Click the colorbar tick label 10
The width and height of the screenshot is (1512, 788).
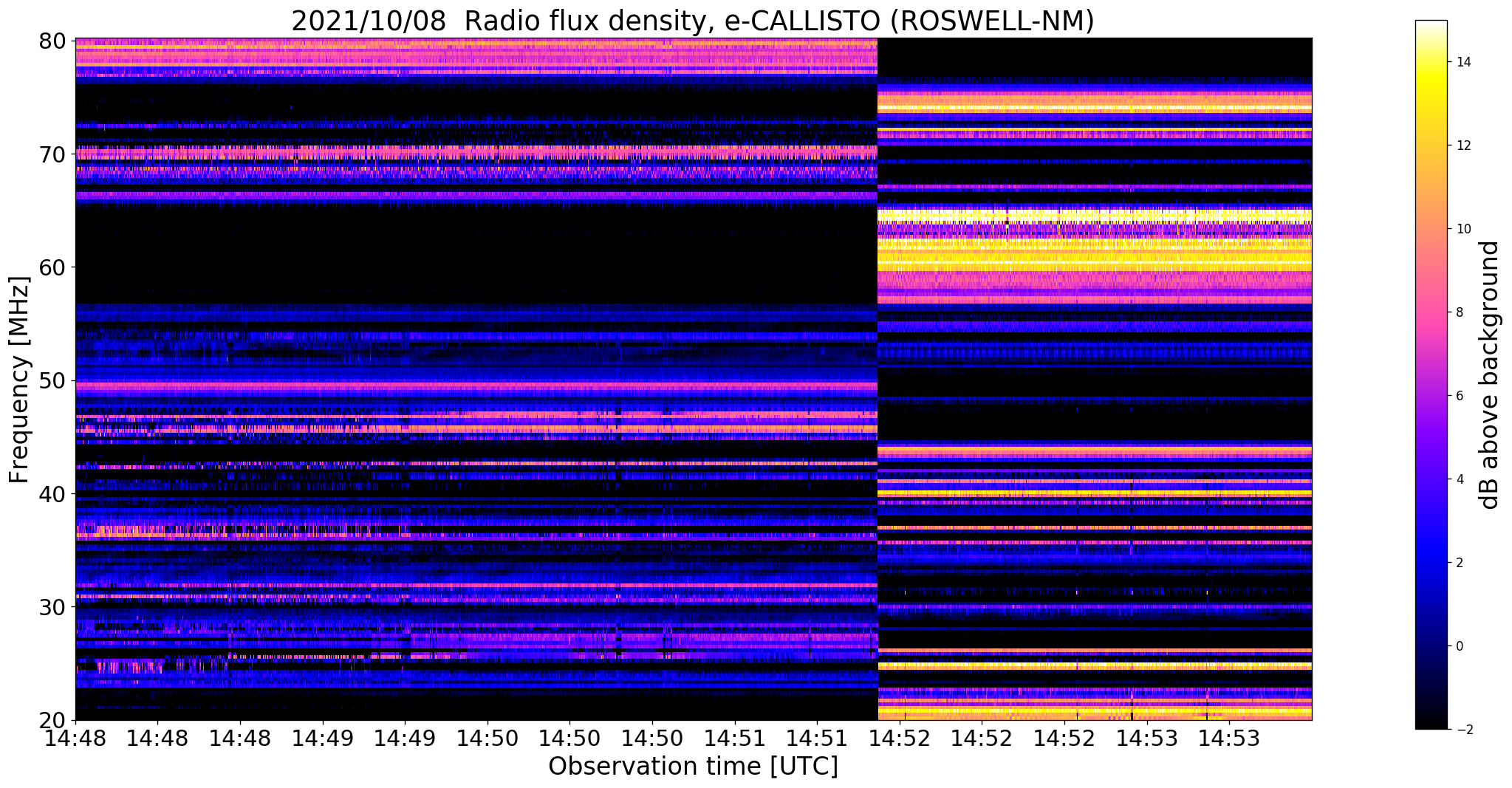click(1463, 229)
